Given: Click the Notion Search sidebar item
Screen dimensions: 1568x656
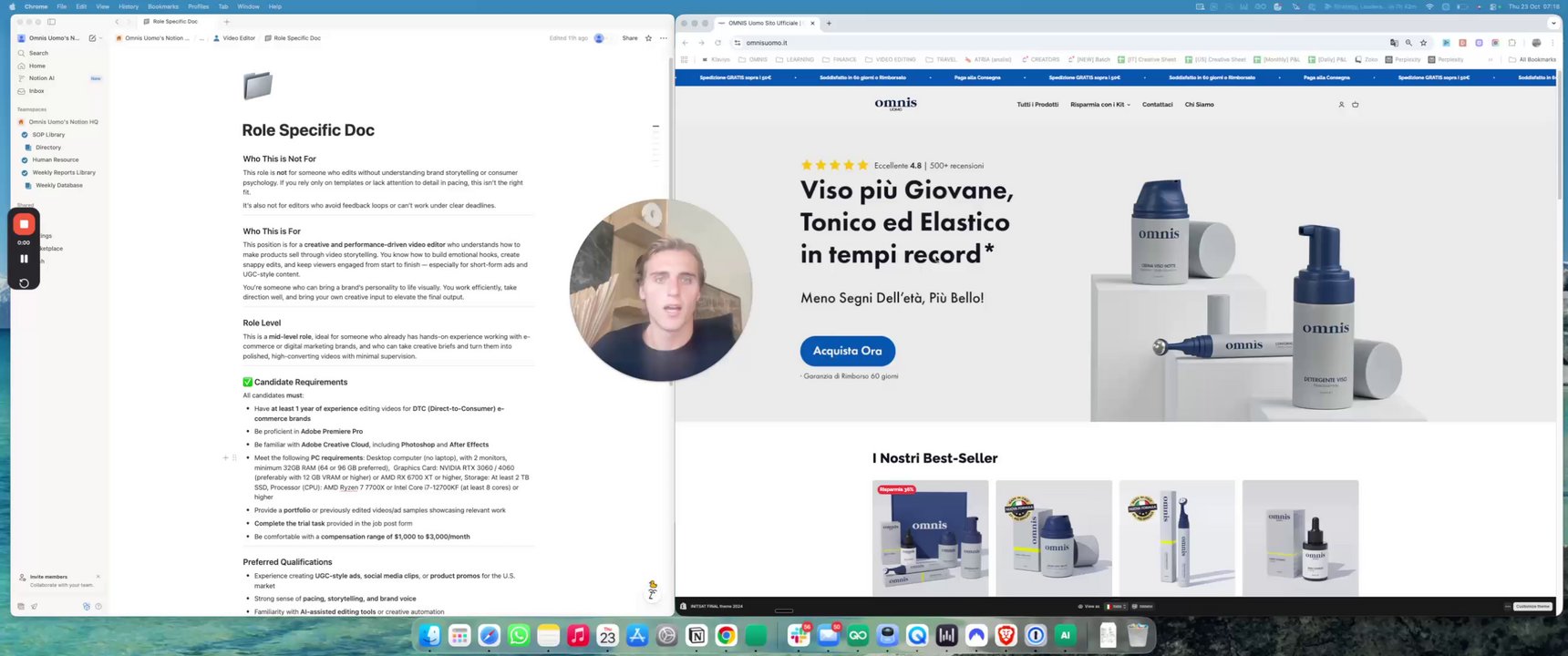Looking at the screenshot, I should click(59, 53).
